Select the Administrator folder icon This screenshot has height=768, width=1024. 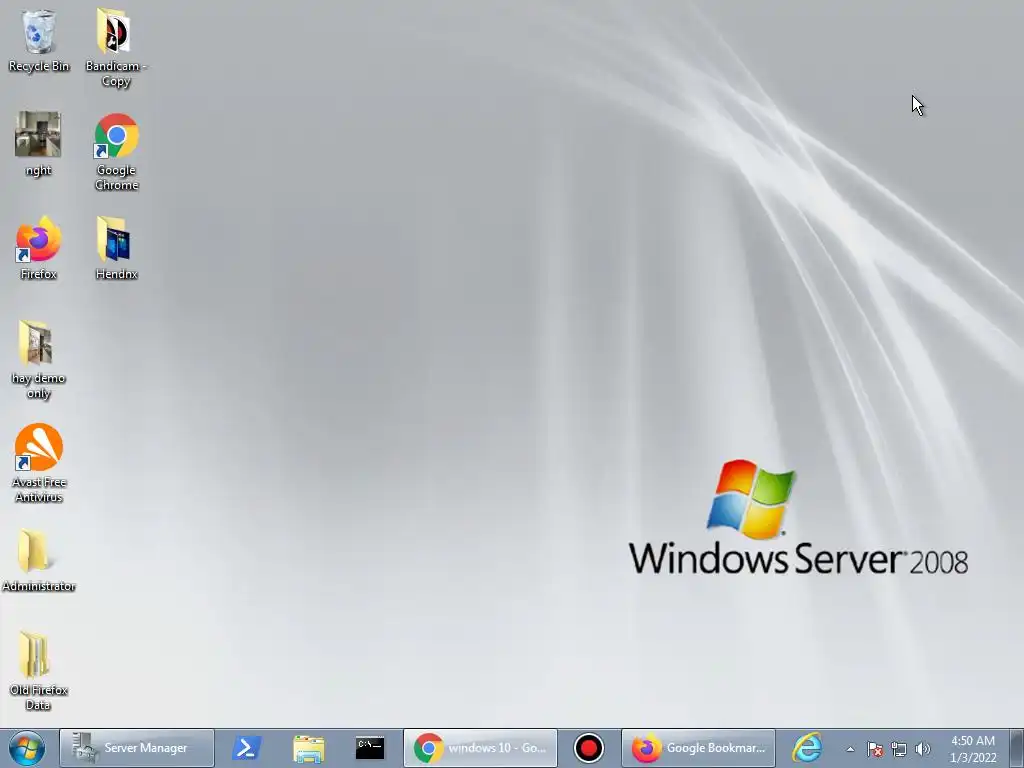(39, 560)
